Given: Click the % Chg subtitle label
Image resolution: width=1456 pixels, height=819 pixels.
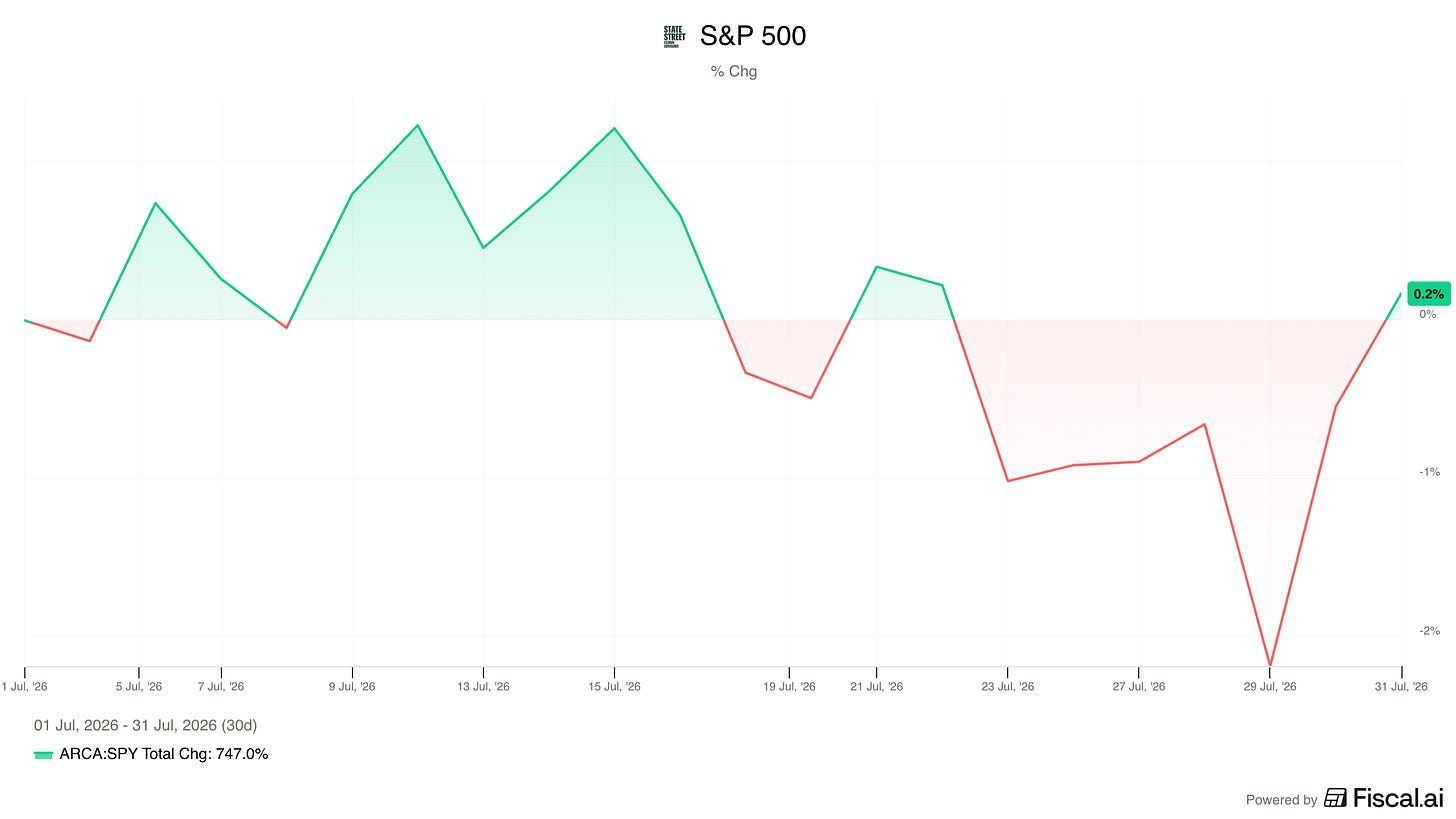Looking at the screenshot, I should 734,72.
